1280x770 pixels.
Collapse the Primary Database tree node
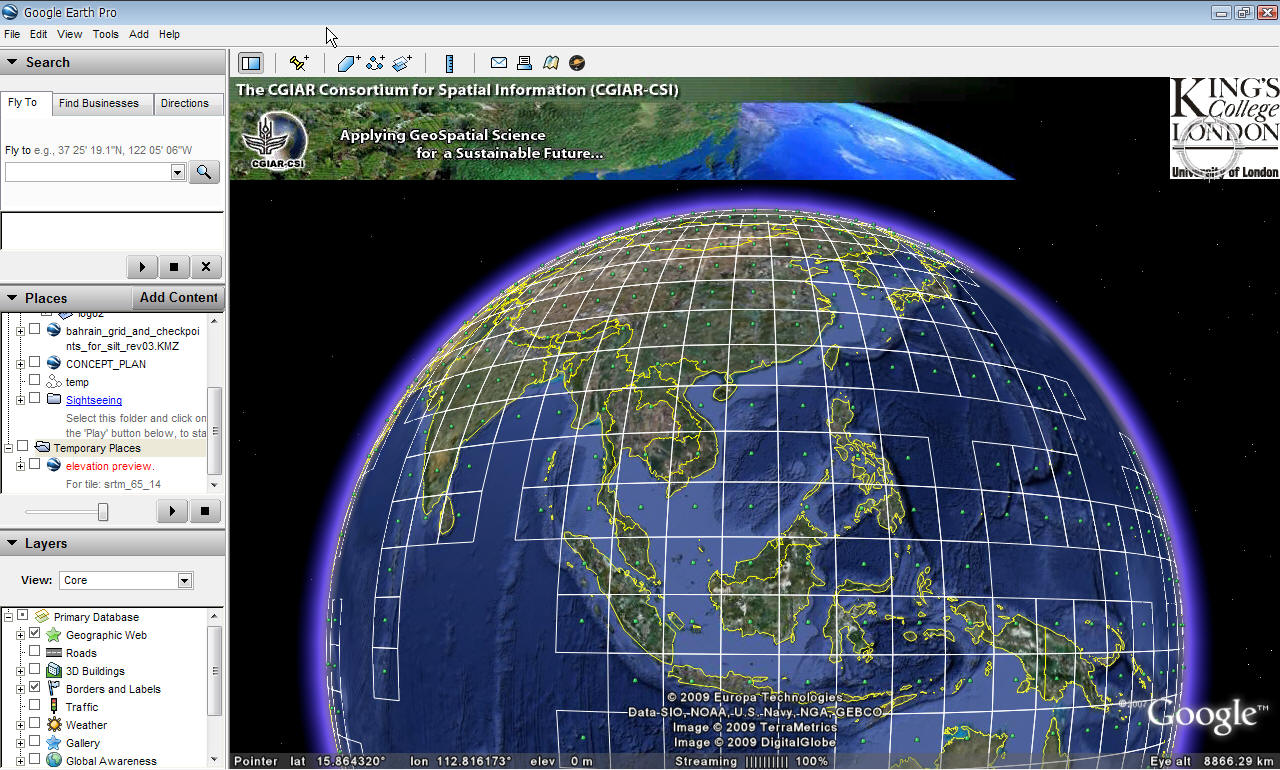pos(9,617)
